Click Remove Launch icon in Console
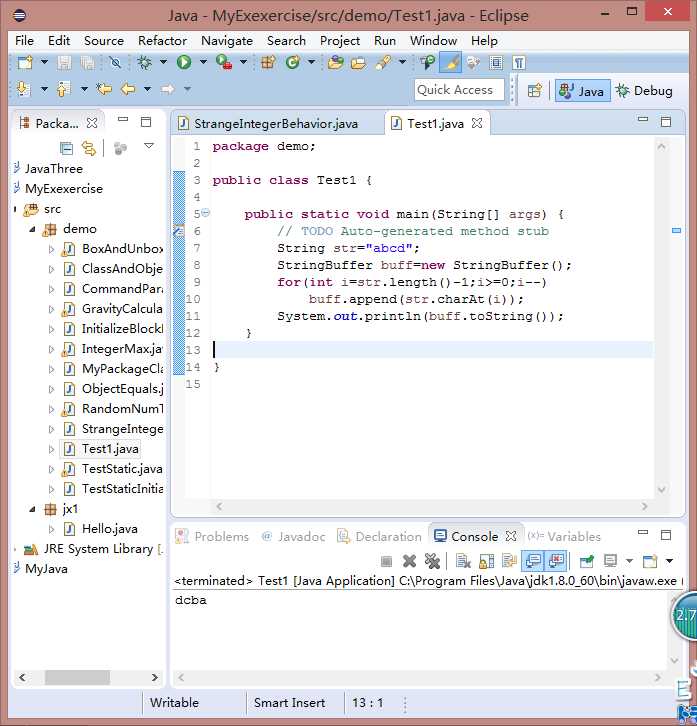 click(409, 561)
